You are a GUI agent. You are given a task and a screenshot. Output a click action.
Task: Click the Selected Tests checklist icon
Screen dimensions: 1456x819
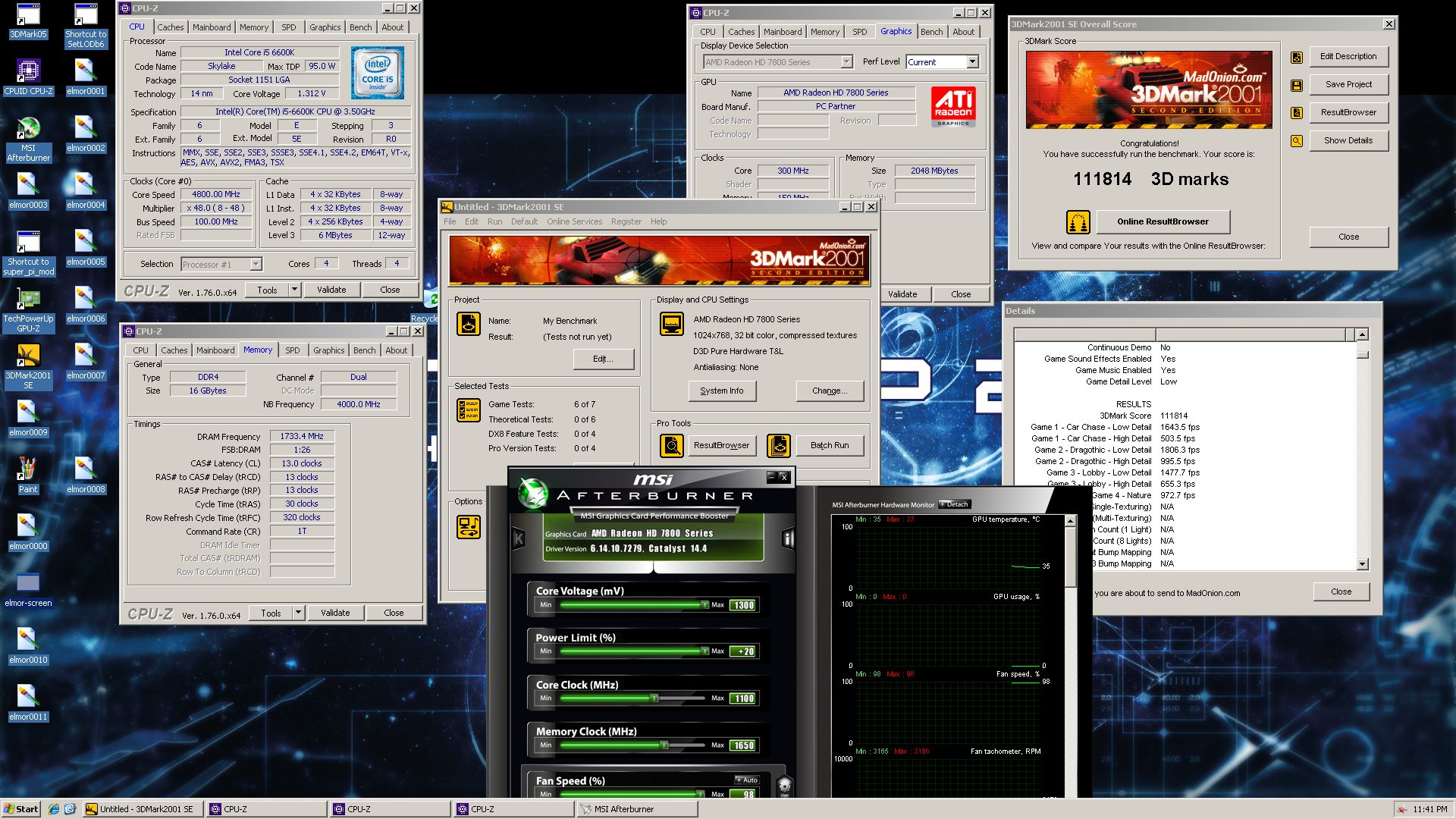469,410
